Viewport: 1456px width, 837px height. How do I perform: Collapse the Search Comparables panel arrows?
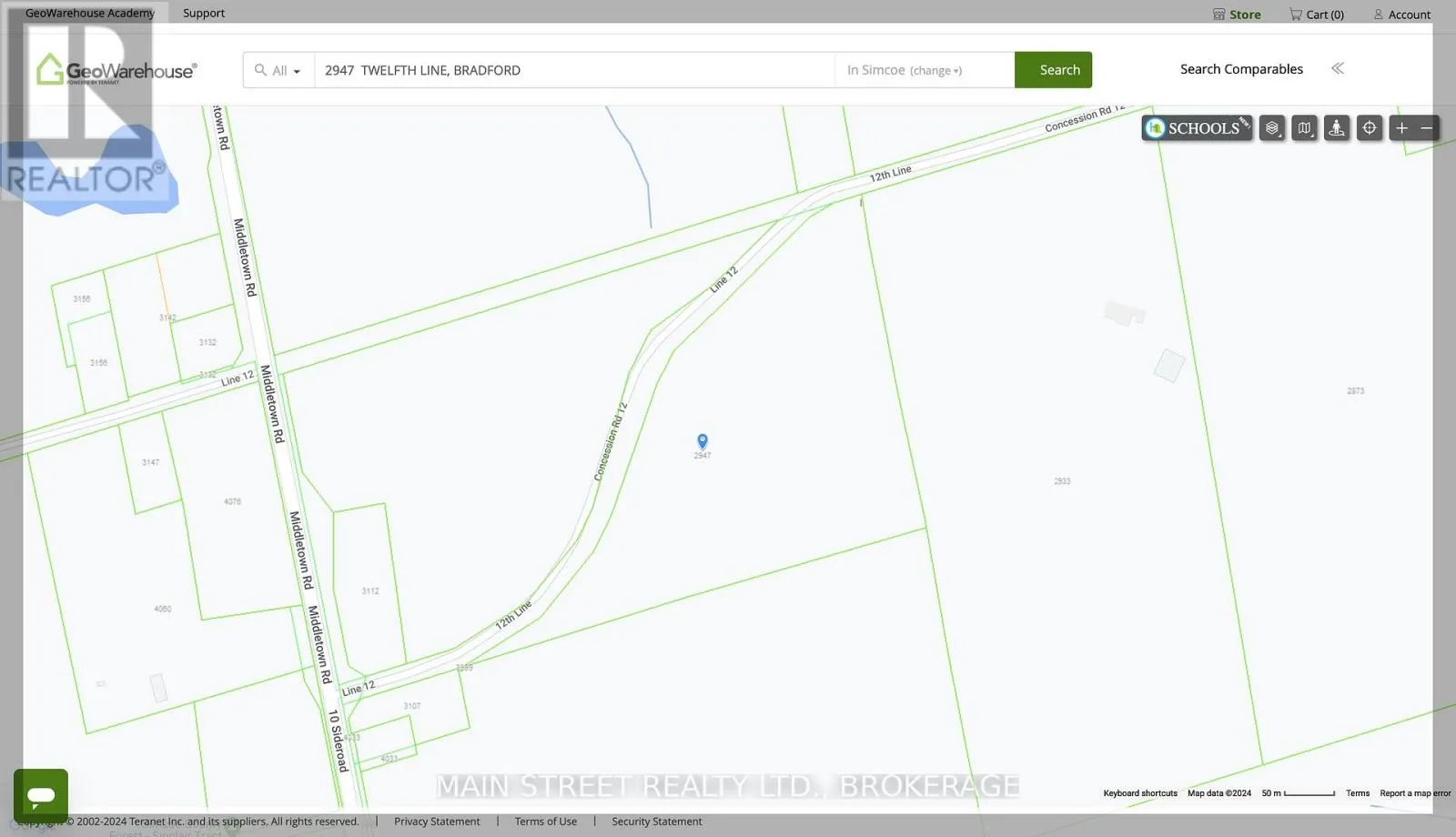[1338, 68]
